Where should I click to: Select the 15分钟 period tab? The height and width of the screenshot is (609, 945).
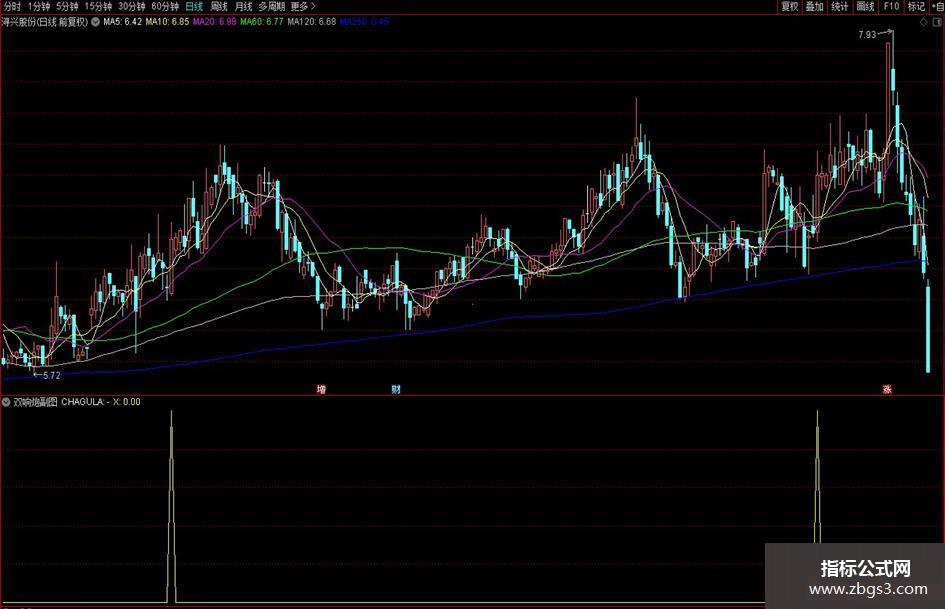(x=98, y=7)
